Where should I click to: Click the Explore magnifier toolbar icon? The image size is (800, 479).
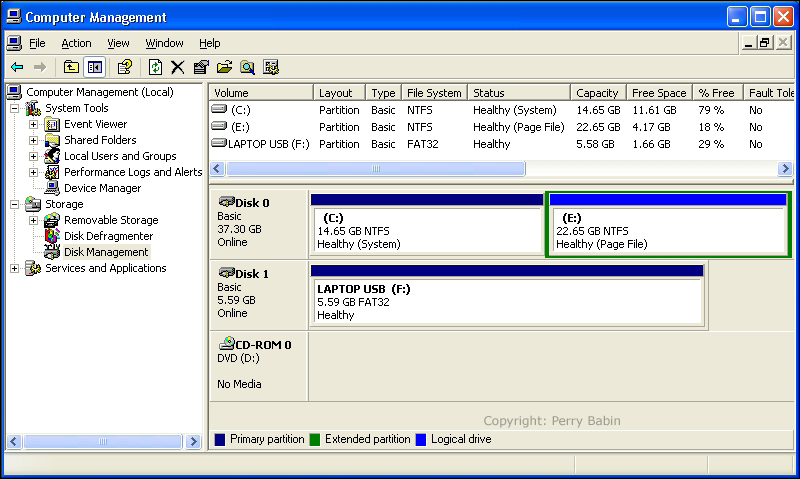[247, 67]
